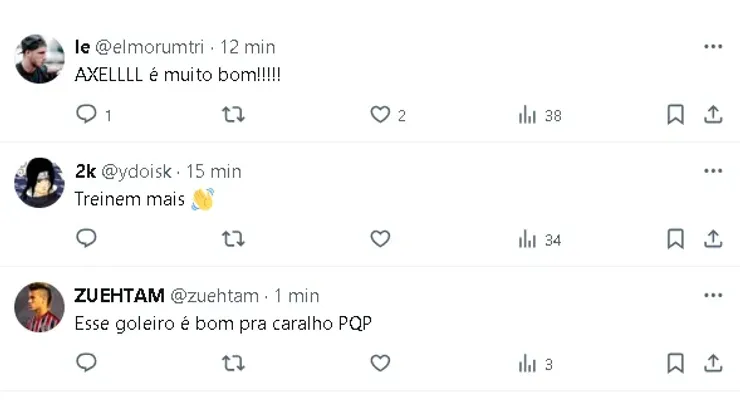
Task: Retweet the @elmorumtri post
Action: tap(233, 115)
